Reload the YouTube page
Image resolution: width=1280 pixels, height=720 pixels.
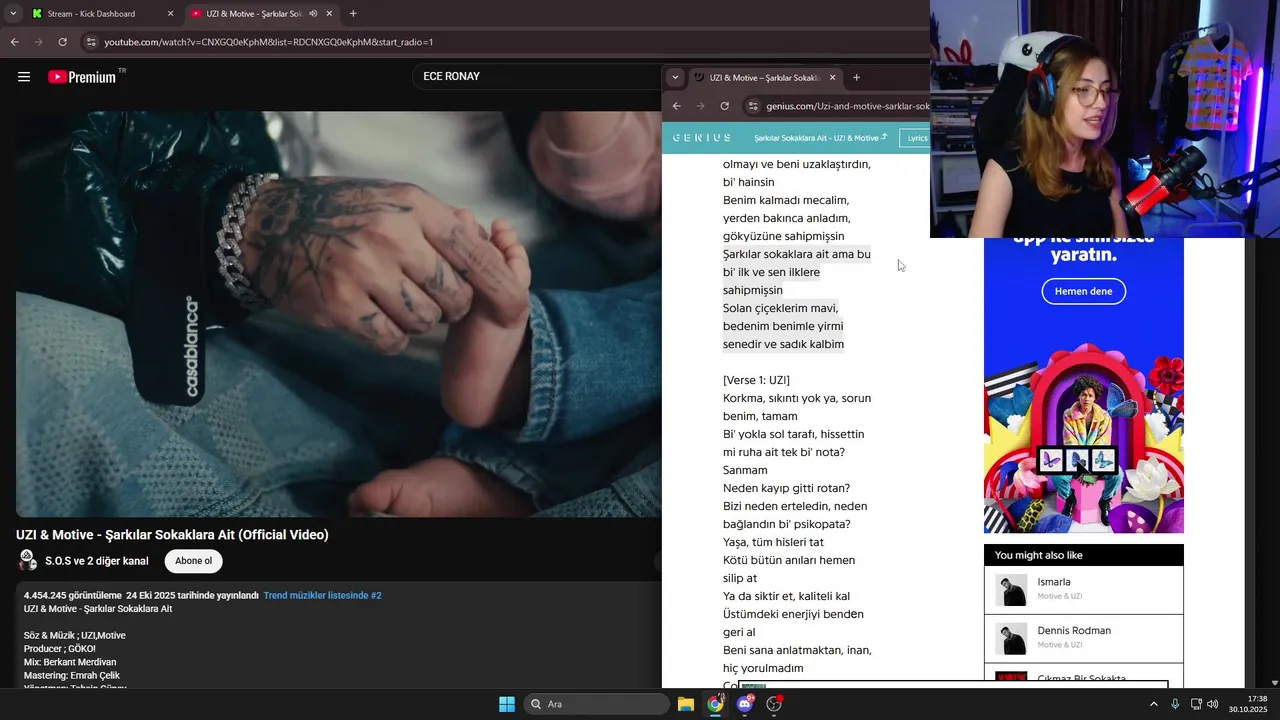click(x=62, y=42)
